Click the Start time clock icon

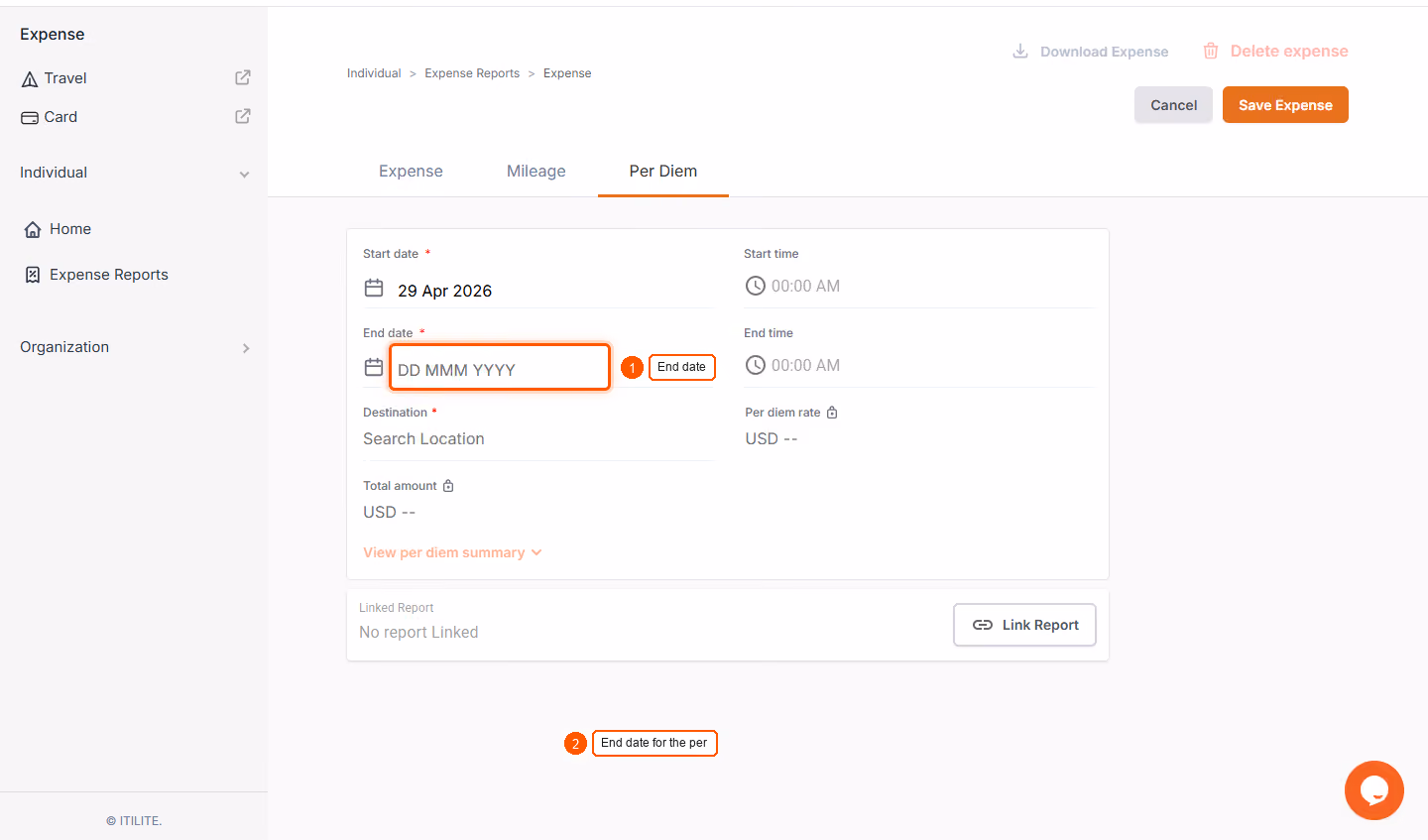[756, 286]
